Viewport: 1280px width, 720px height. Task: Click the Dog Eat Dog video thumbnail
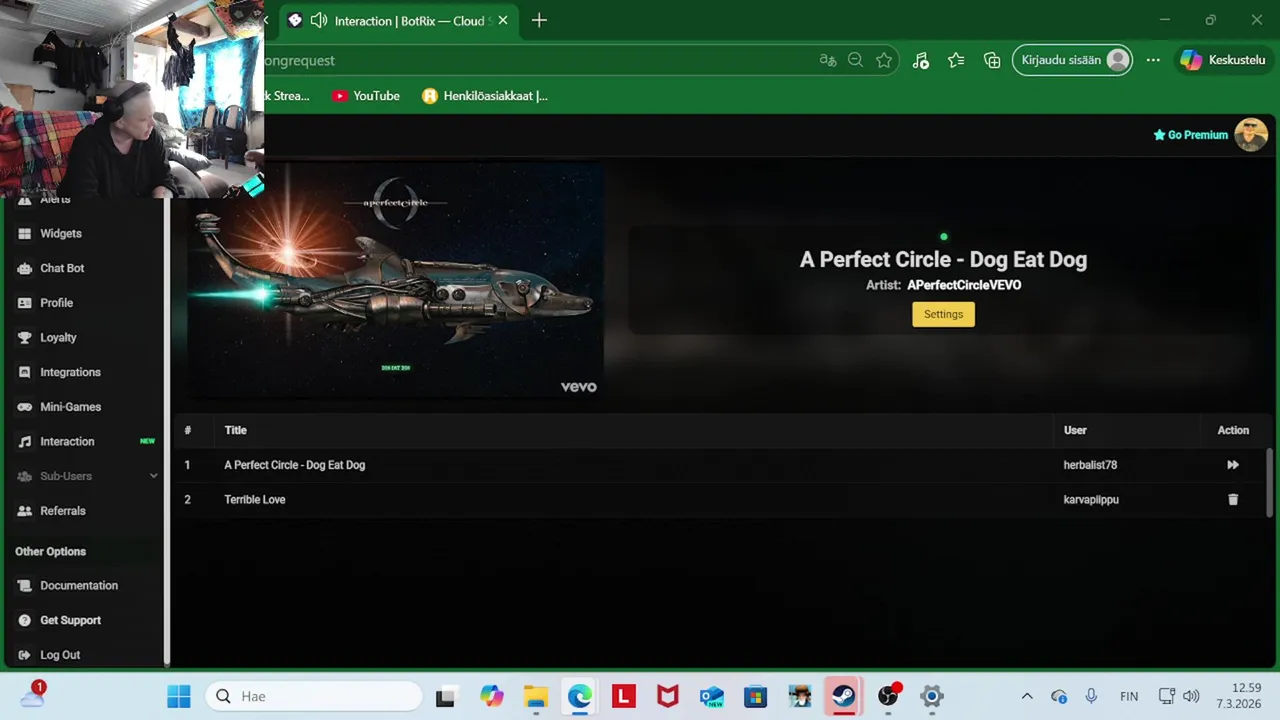(x=396, y=280)
